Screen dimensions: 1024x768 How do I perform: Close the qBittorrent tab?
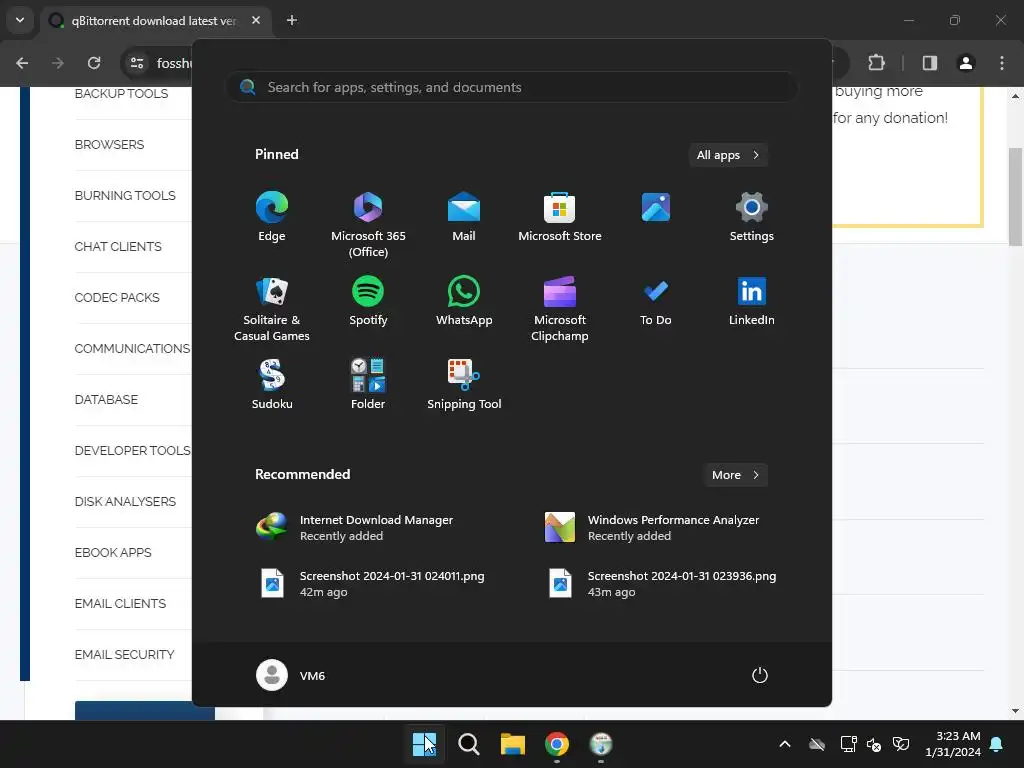coord(256,20)
